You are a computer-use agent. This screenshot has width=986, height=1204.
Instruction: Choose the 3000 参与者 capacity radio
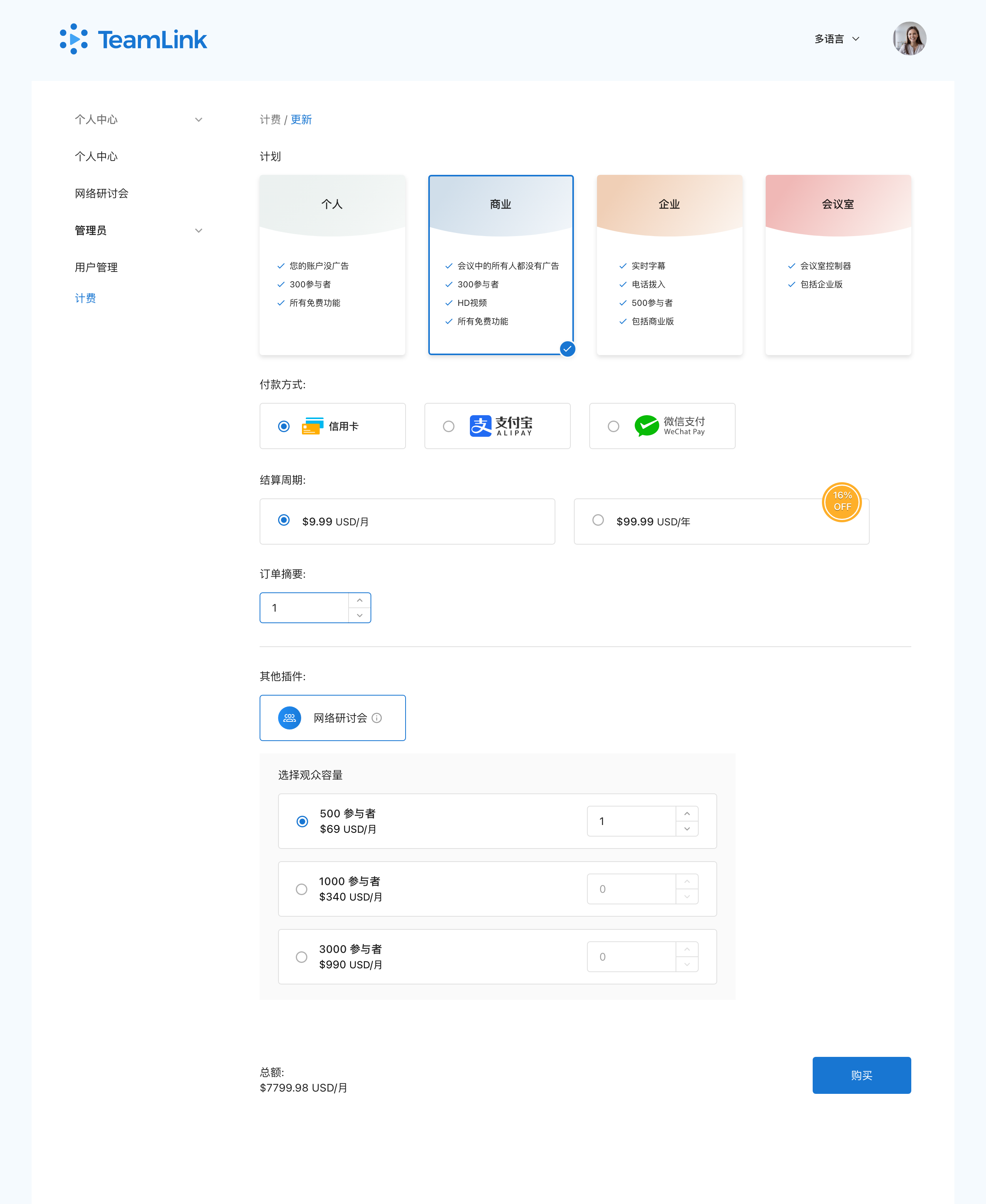click(302, 957)
